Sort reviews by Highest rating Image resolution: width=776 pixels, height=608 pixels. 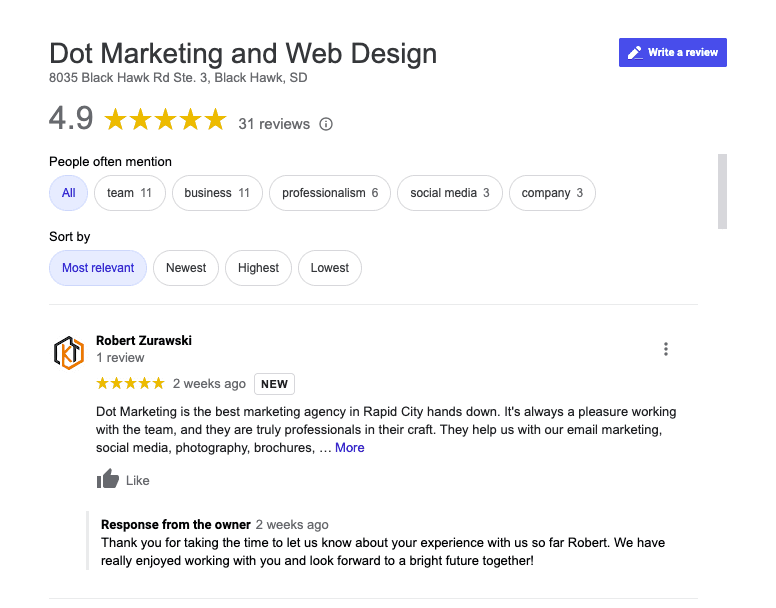click(258, 268)
